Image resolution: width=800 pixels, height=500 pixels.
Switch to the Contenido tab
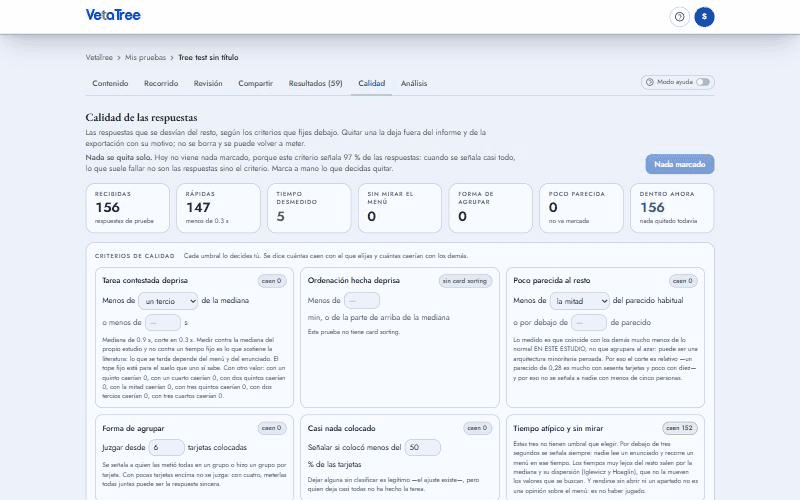coord(110,83)
